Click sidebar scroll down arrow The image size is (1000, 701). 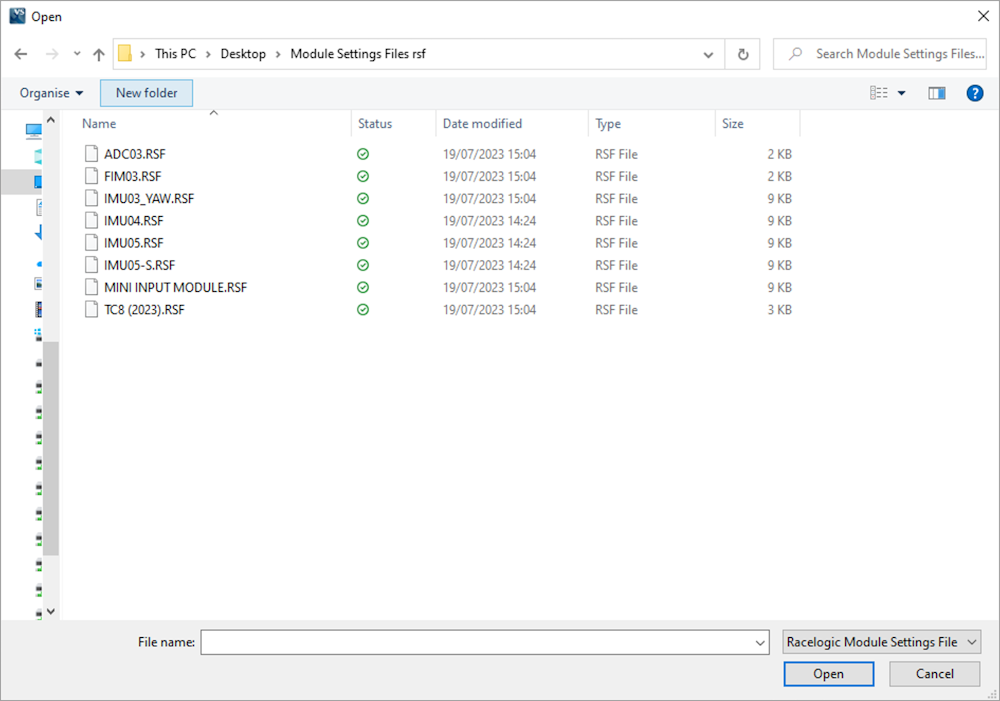(51, 611)
